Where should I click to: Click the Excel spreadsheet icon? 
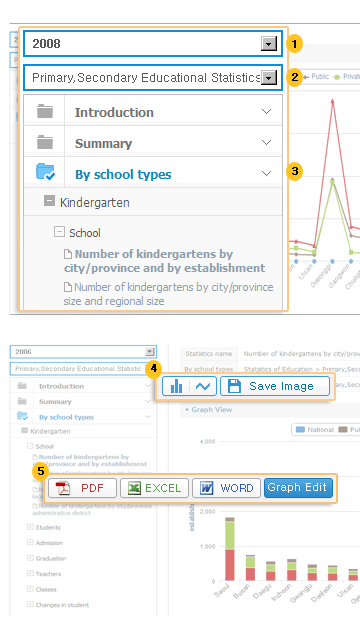(x=134, y=488)
